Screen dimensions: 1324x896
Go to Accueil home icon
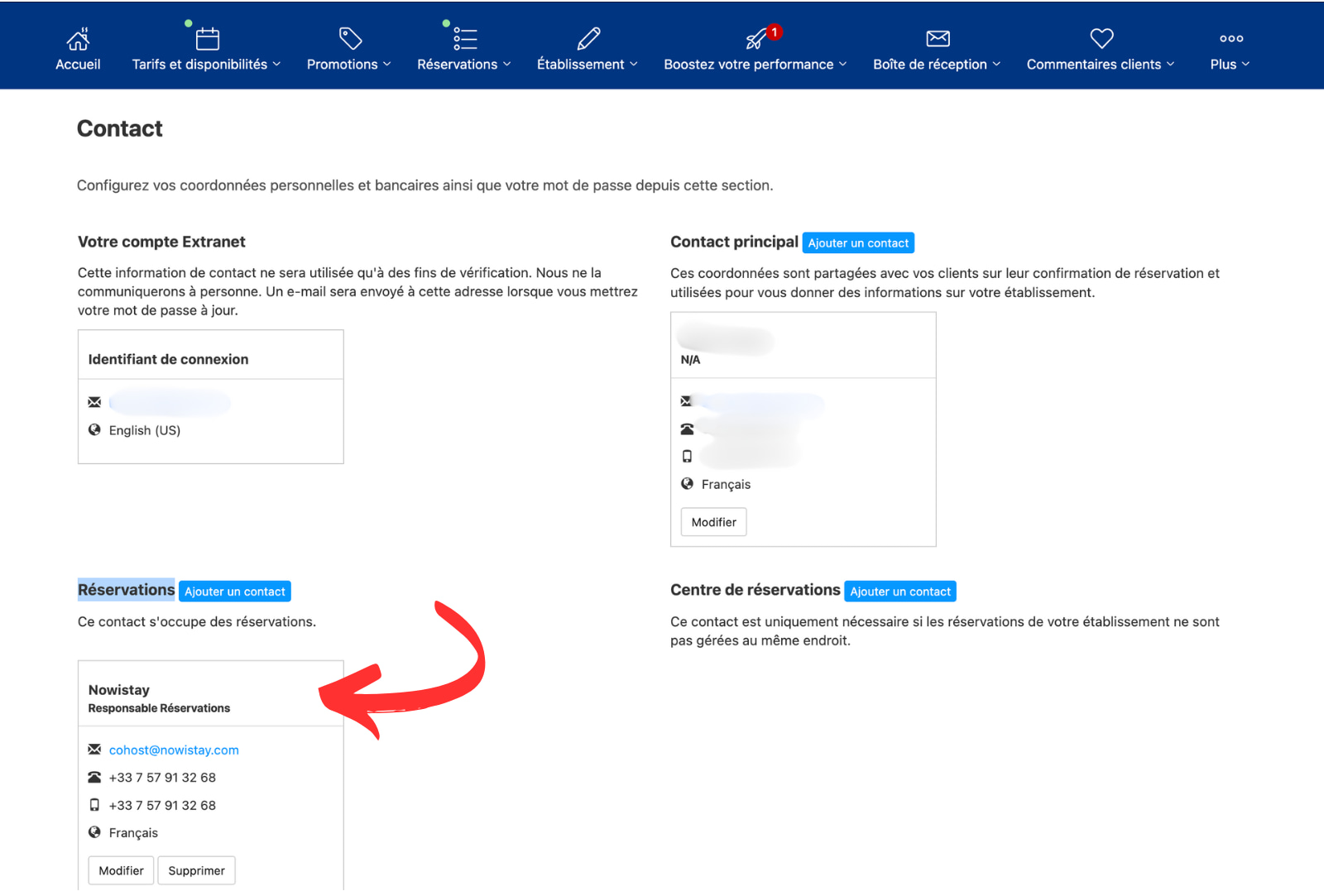pos(78,38)
